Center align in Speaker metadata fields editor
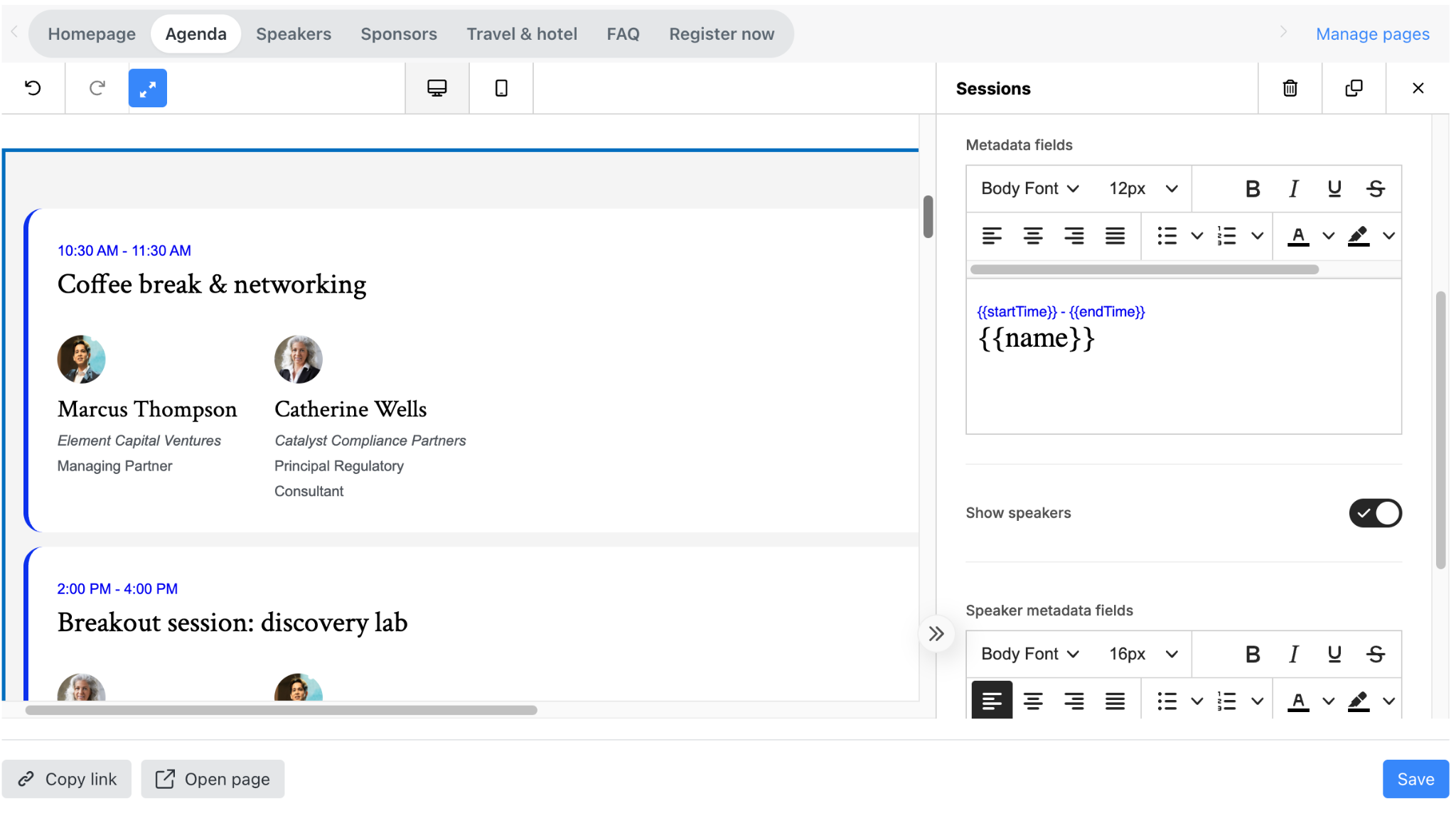 [x=1033, y=701]
